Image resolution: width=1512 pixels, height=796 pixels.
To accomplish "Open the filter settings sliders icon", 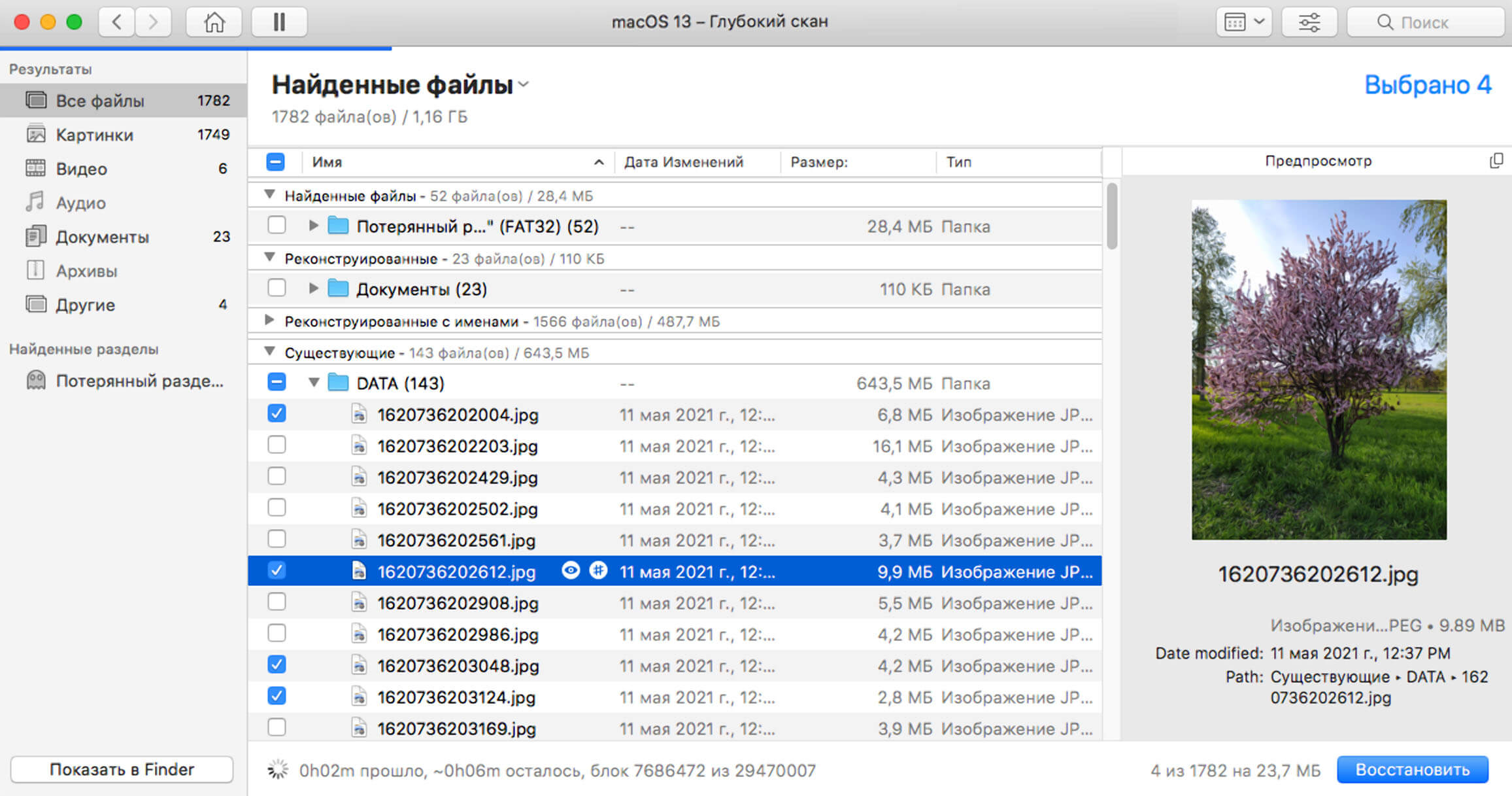I will click(1309, 22).
